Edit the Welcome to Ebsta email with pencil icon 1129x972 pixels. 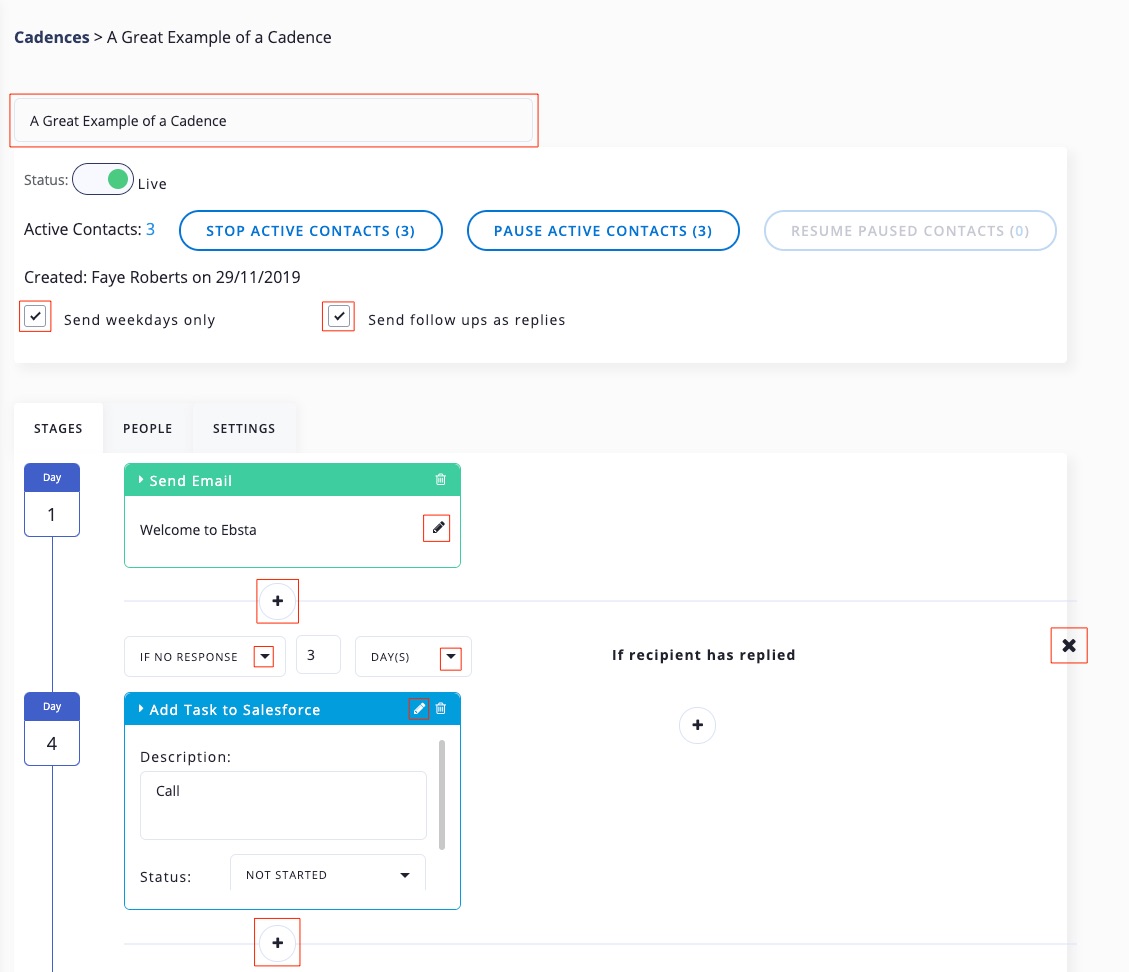437,528
